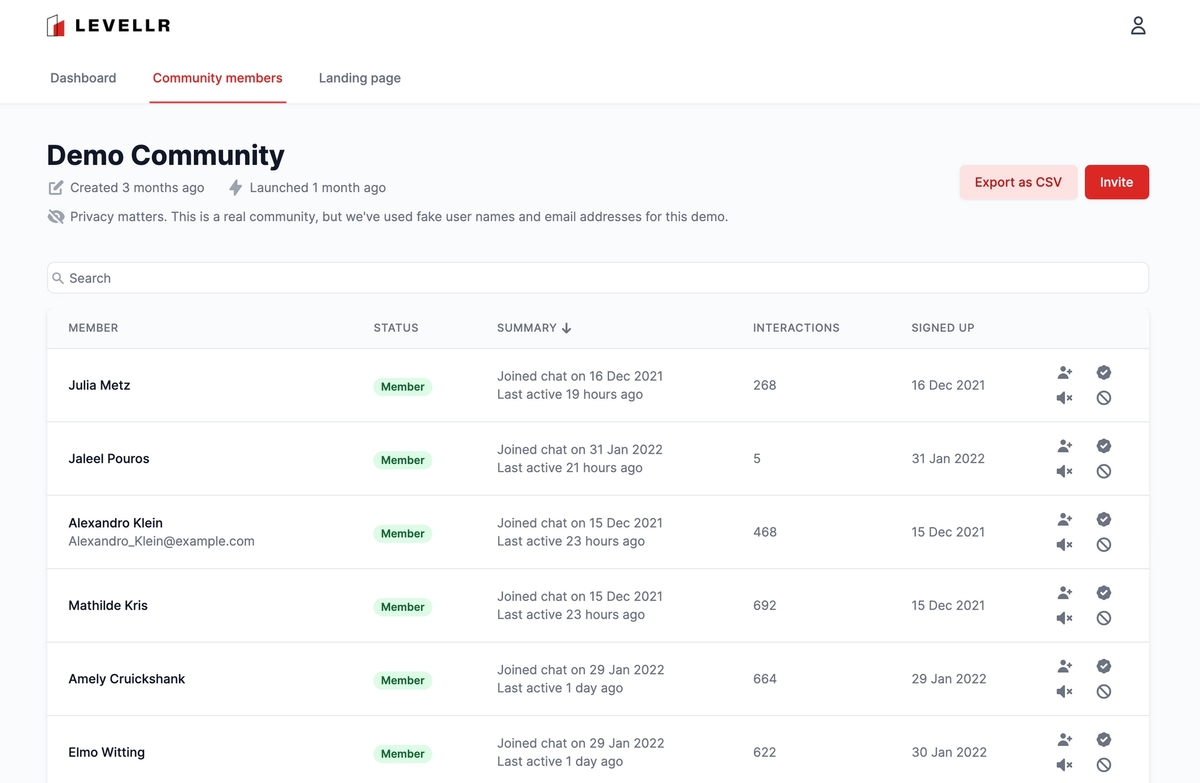This screenshot has width=1200, height=783.
Task: Sort by the Interactions column header
Action: point(796,328)
